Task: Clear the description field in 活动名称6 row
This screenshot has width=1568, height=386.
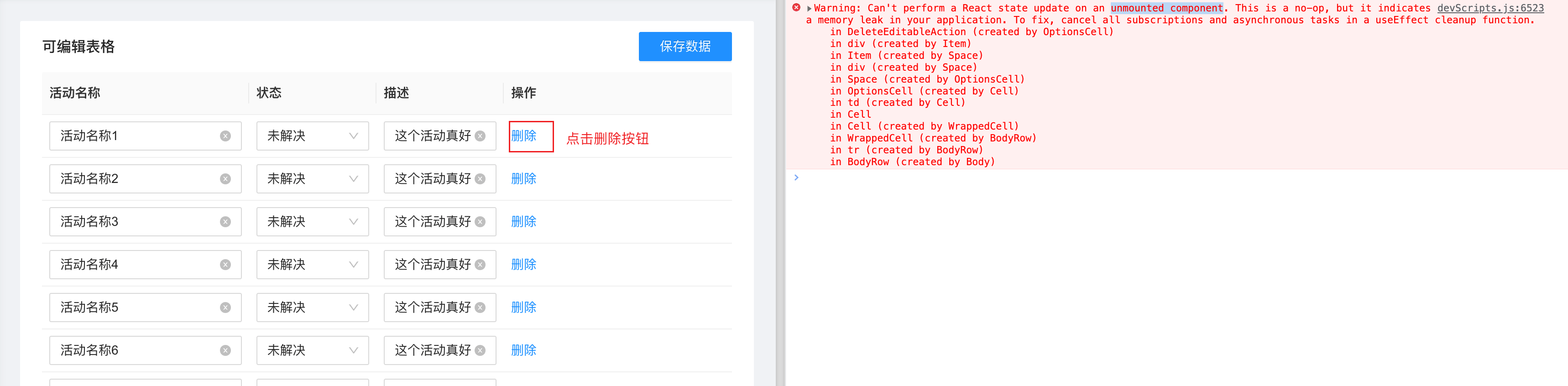Action: [480, 350]
